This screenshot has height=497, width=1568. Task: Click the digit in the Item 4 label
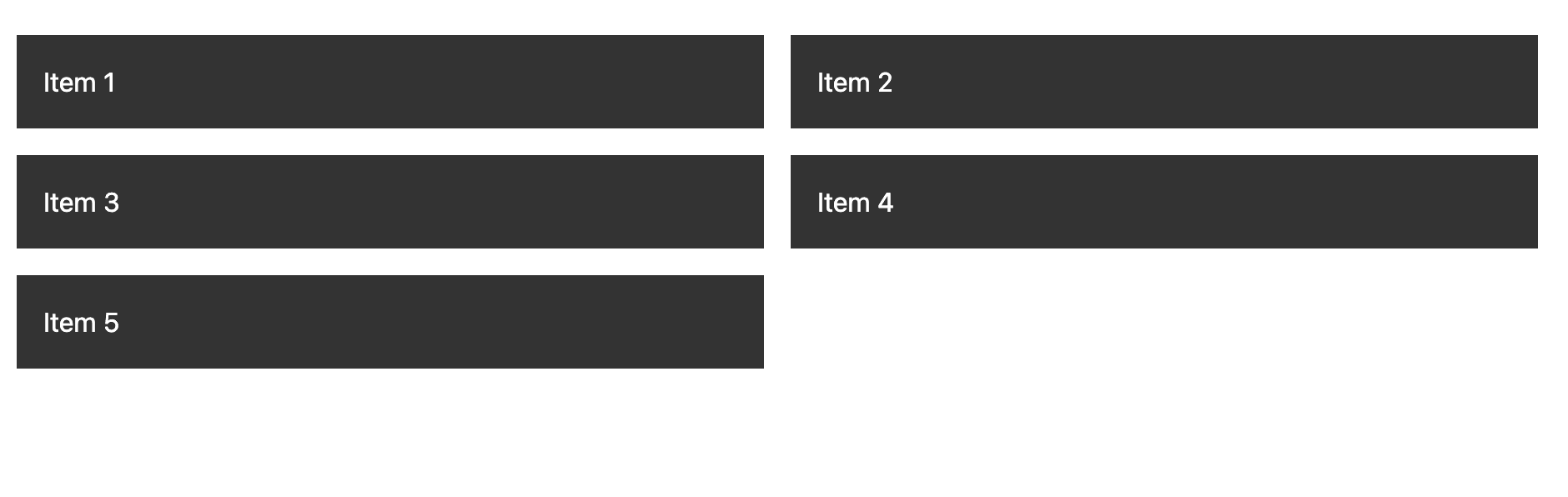coord(885,203)
